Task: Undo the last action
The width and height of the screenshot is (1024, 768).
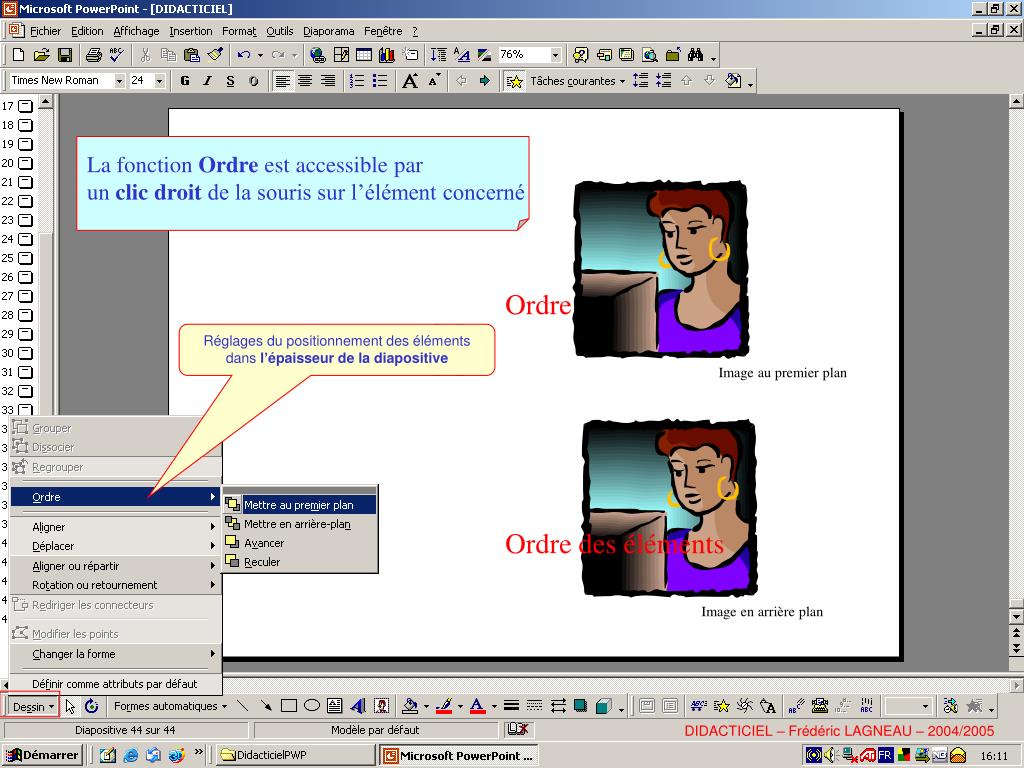Action: tap(244, 55)
